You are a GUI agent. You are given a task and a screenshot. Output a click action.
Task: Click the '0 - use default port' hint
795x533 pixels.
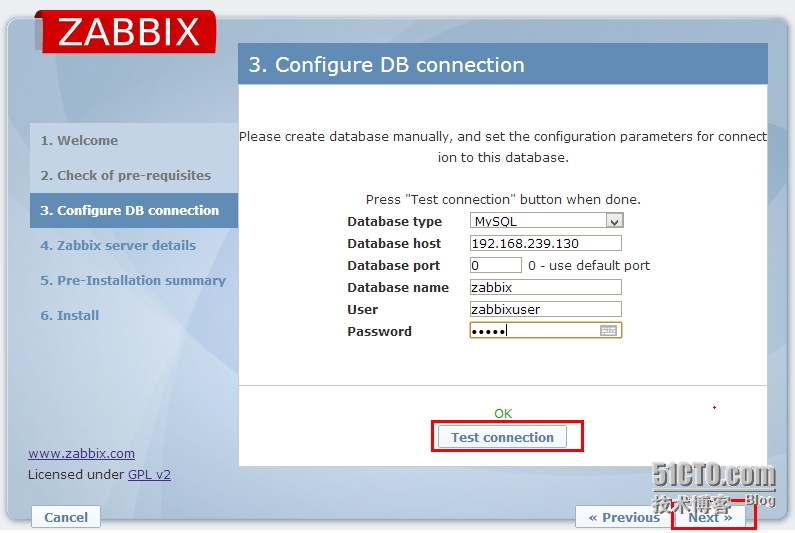click(589, 266)
